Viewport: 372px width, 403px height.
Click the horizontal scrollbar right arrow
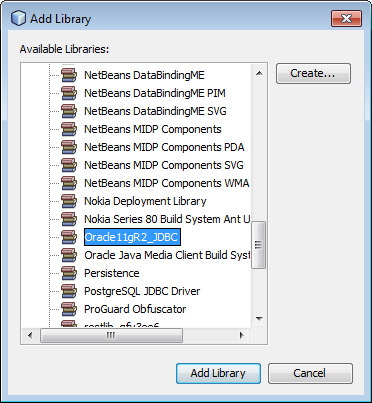coord(242,335)
